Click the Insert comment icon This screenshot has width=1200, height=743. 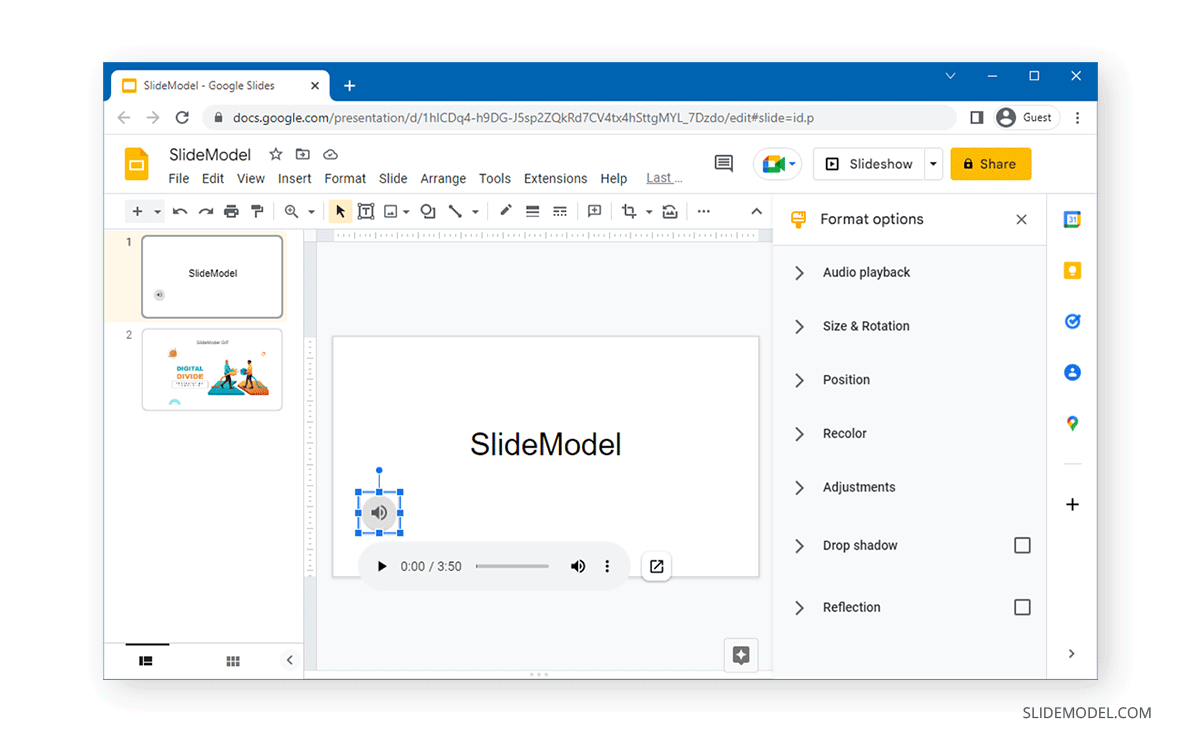[x=594, y=211]
